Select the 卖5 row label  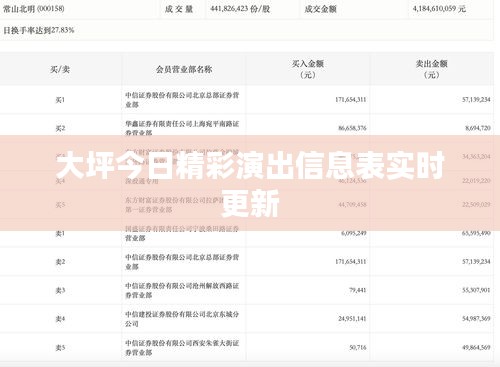pyautogui.click(x=60, y=348)
